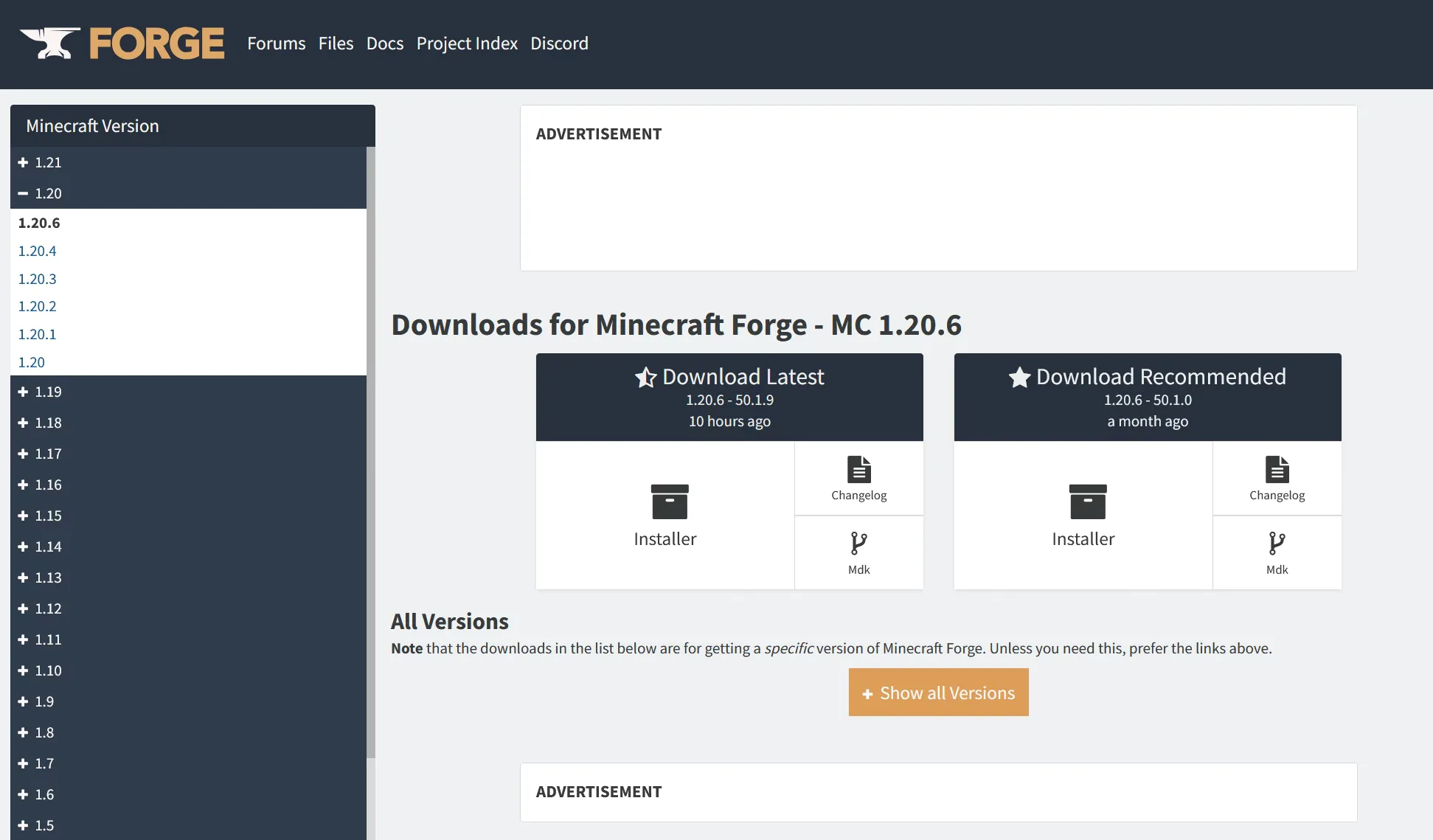
Task: Open Changelog icon under Download Recommended
Action: [x=1277, y=470]
